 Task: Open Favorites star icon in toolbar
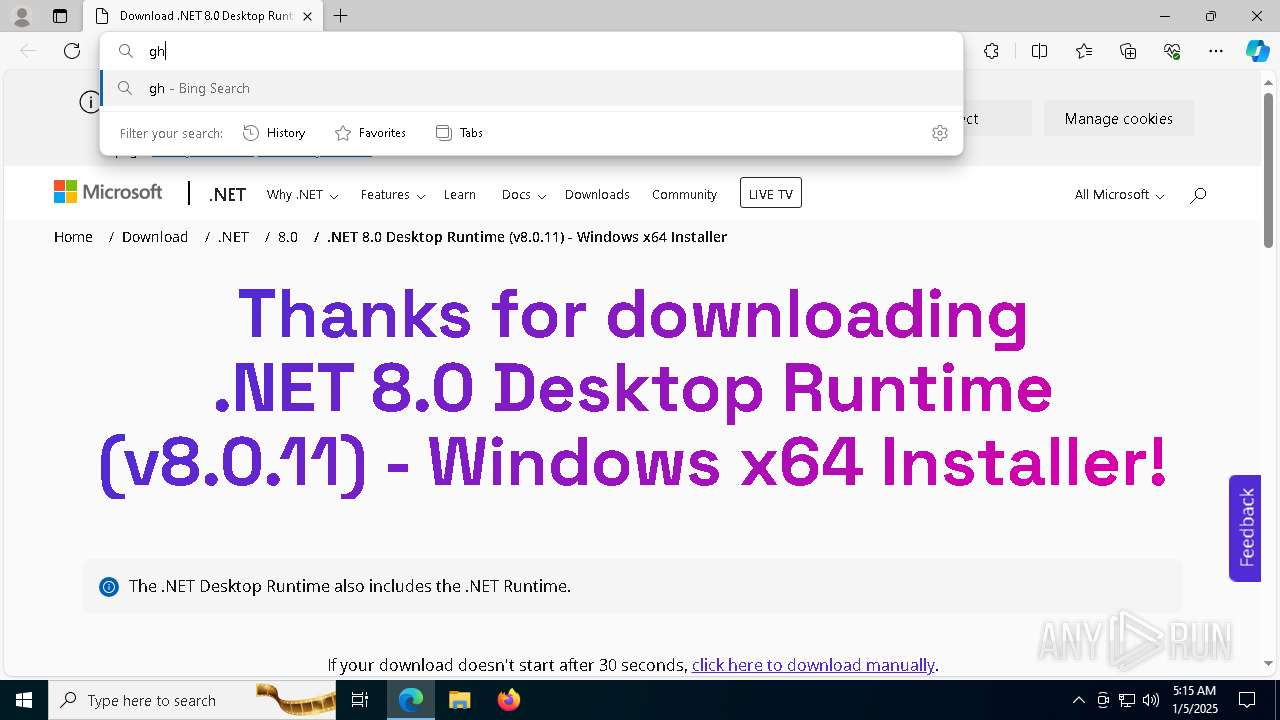(x=1084, y=51)
